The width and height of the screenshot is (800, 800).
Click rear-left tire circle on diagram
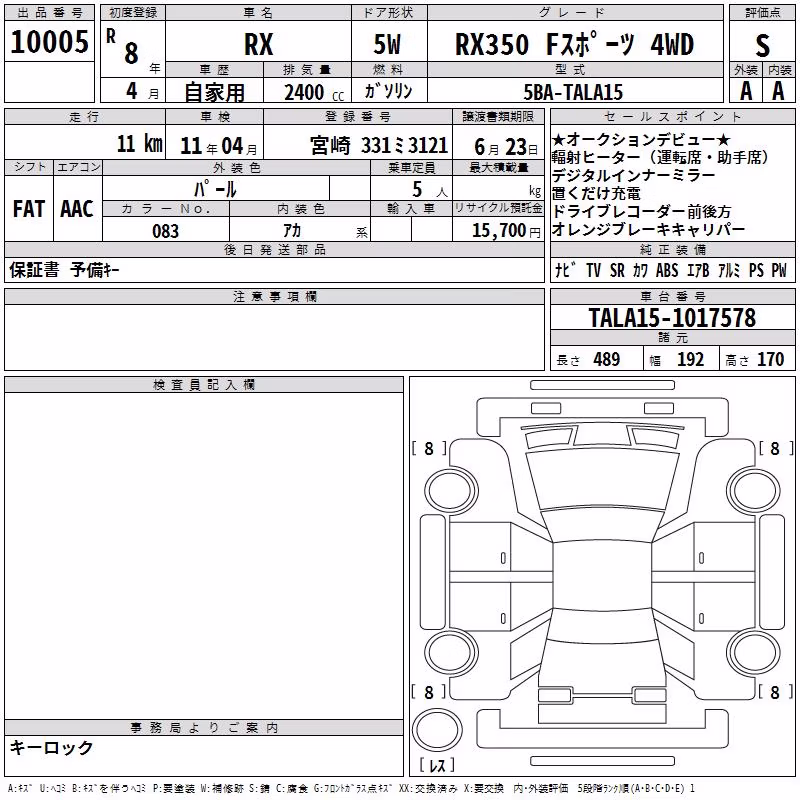point(451,653)
